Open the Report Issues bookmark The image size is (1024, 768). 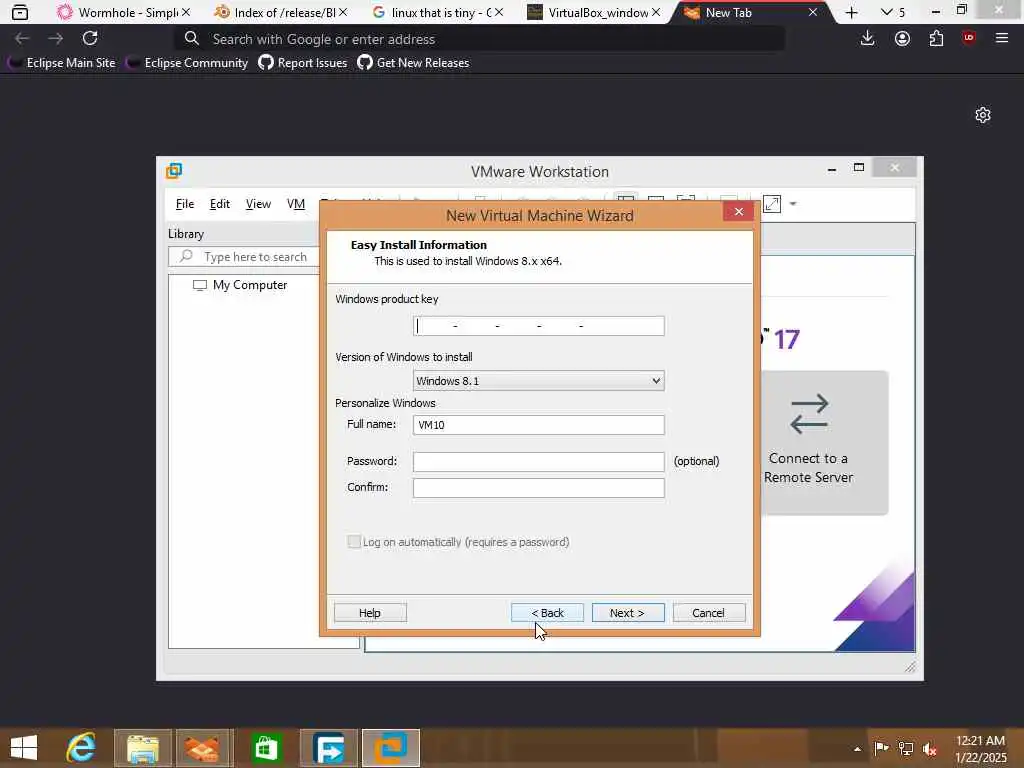click(x=303, y=63)
